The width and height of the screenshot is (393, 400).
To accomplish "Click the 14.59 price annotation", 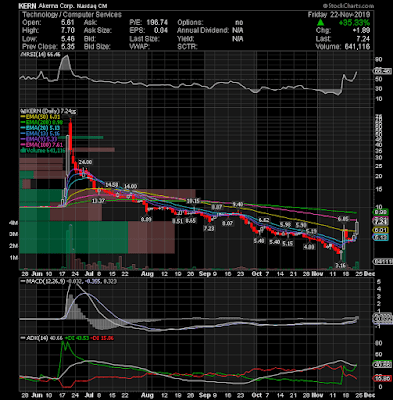I will [x=112, y=184].
